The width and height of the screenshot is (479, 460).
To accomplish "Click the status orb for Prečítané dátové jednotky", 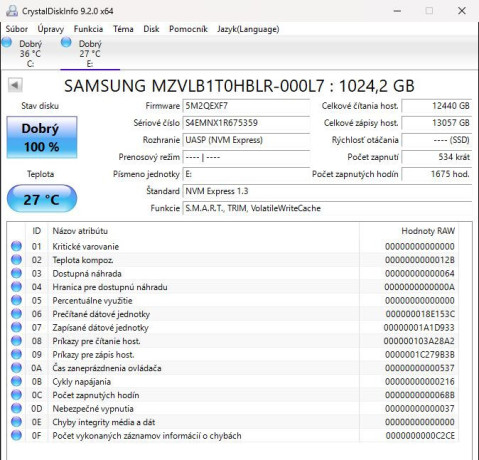I will coord(16,314).
